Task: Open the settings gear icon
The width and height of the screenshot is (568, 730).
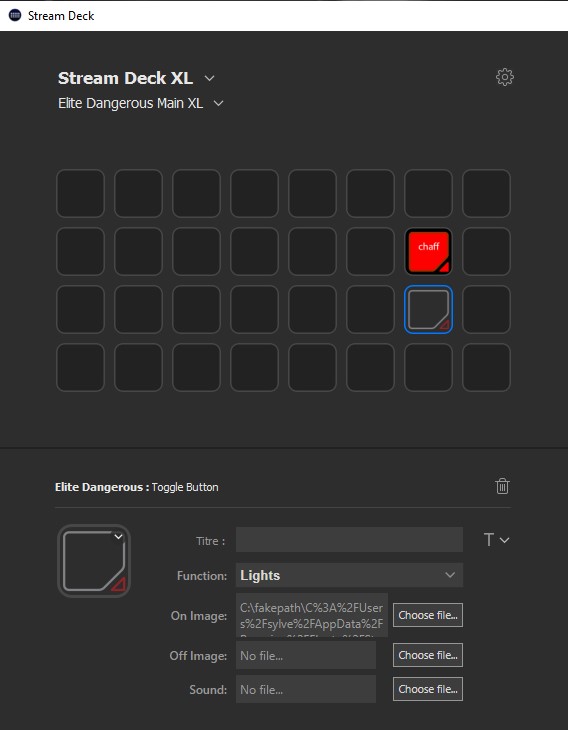Action: coord(505,77)
